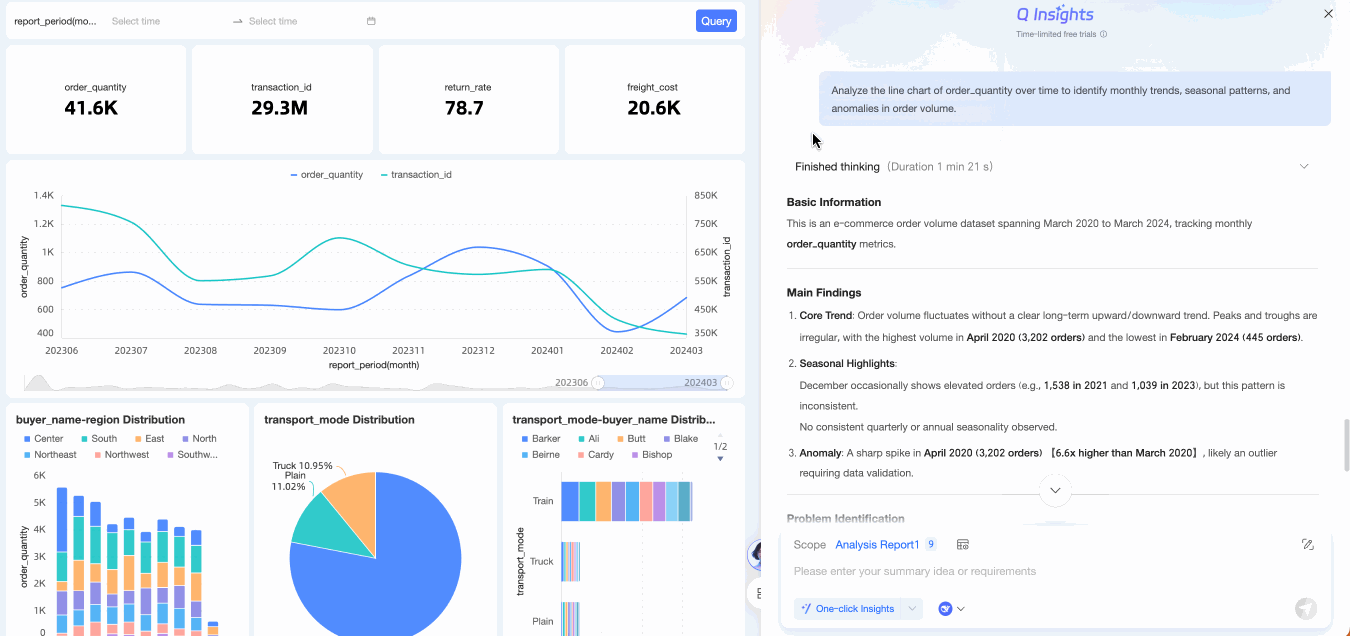Toggle Northeast legend item
This screenshot has width=1350, height=636.
(x=48, y=455)
